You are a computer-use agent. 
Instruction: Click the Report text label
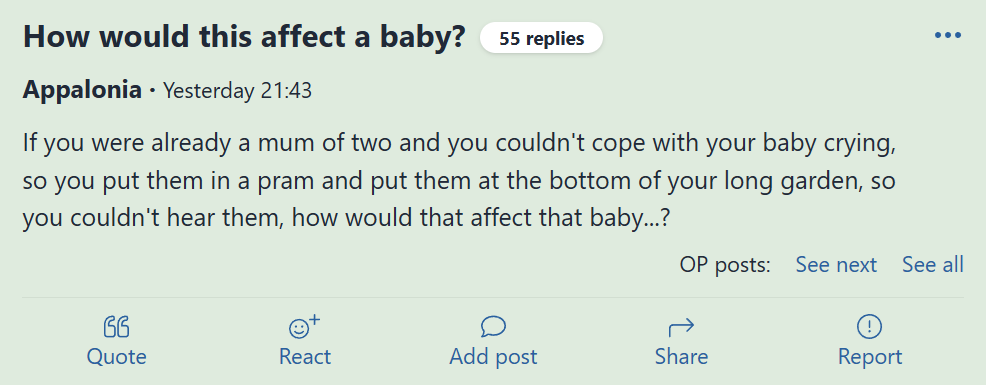tap(870, 357)
